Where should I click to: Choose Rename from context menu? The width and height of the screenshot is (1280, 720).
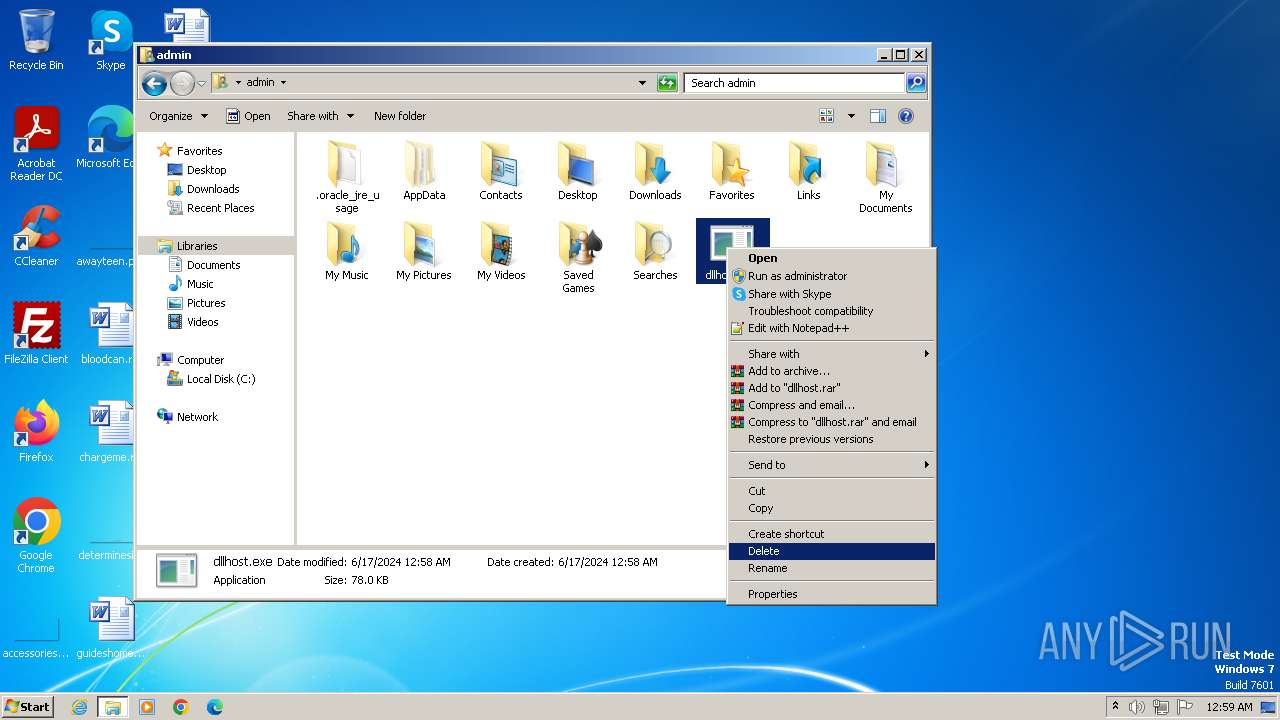831,568
